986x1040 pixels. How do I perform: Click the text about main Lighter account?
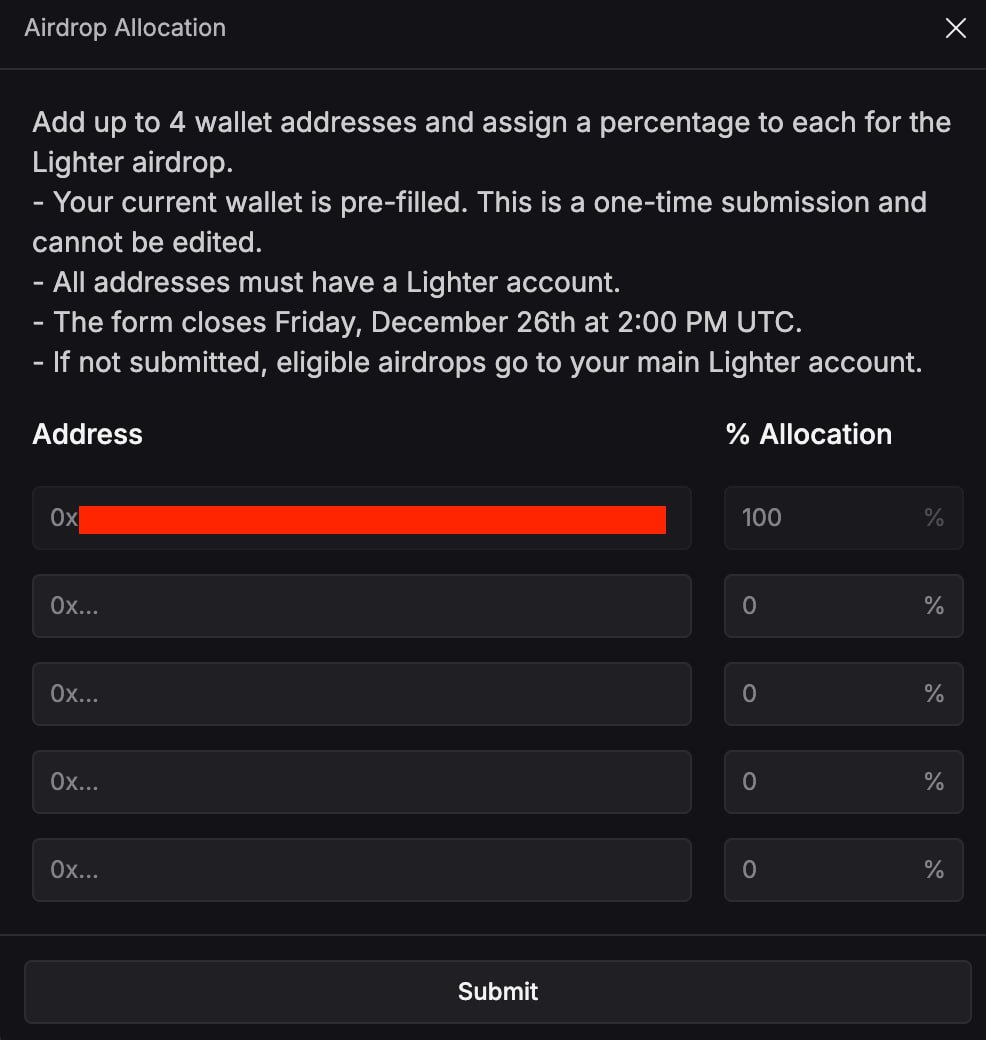click(x=477, y=362)
